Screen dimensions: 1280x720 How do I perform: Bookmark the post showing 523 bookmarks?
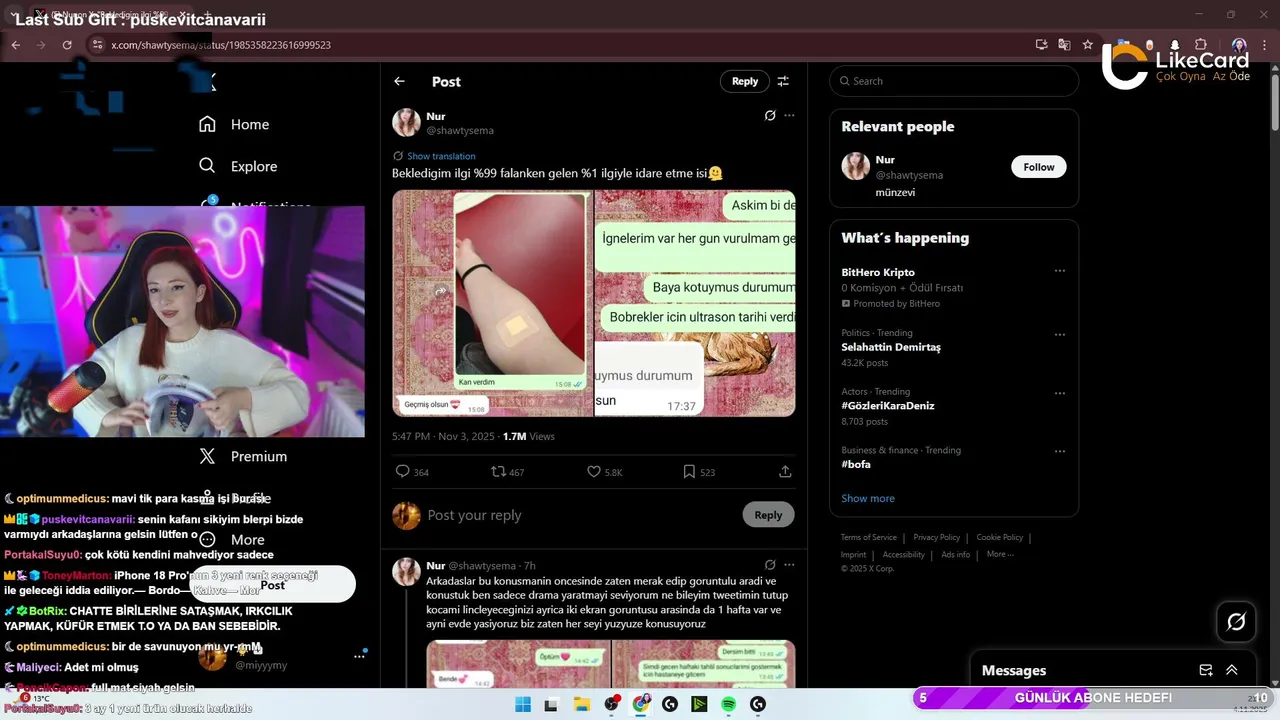click(689, 472)
